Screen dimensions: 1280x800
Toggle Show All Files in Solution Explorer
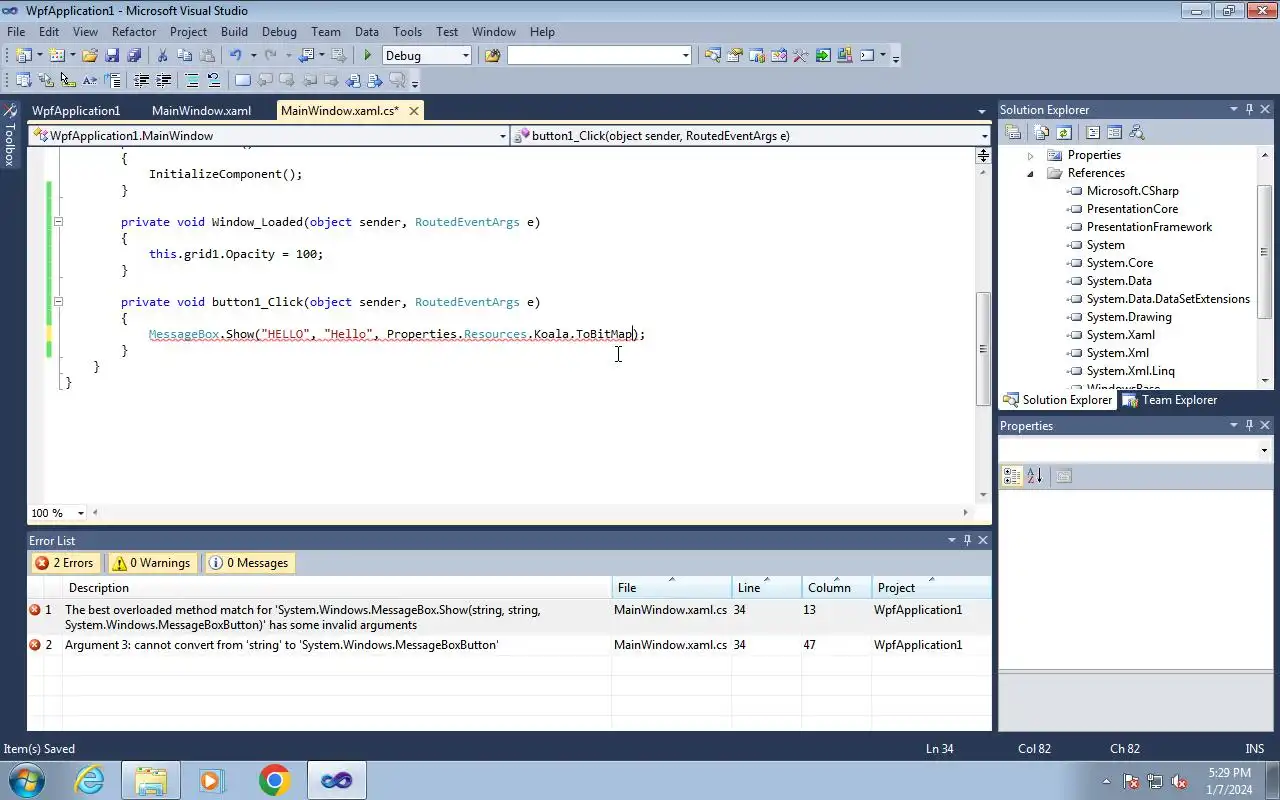click(x=1042, y=132)
